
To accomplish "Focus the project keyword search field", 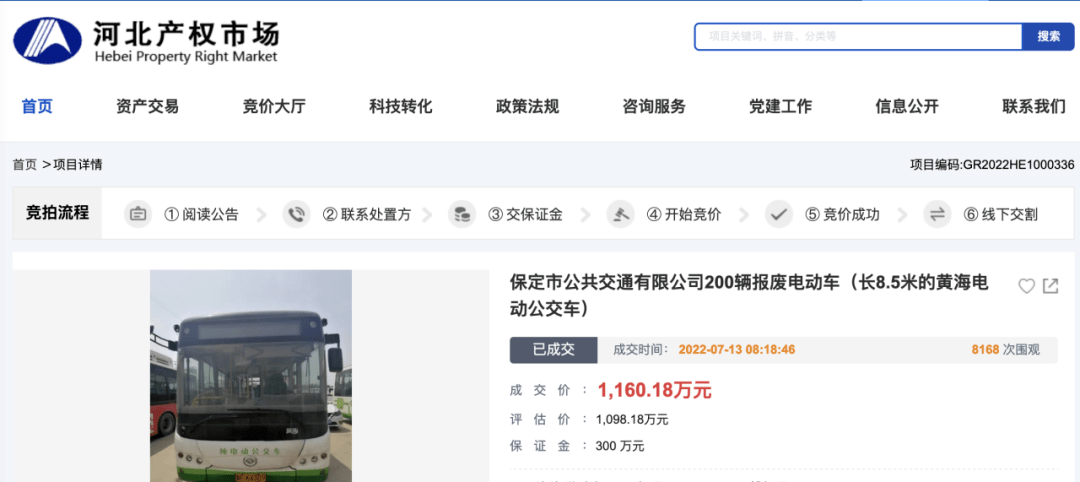I will [857, 37].
